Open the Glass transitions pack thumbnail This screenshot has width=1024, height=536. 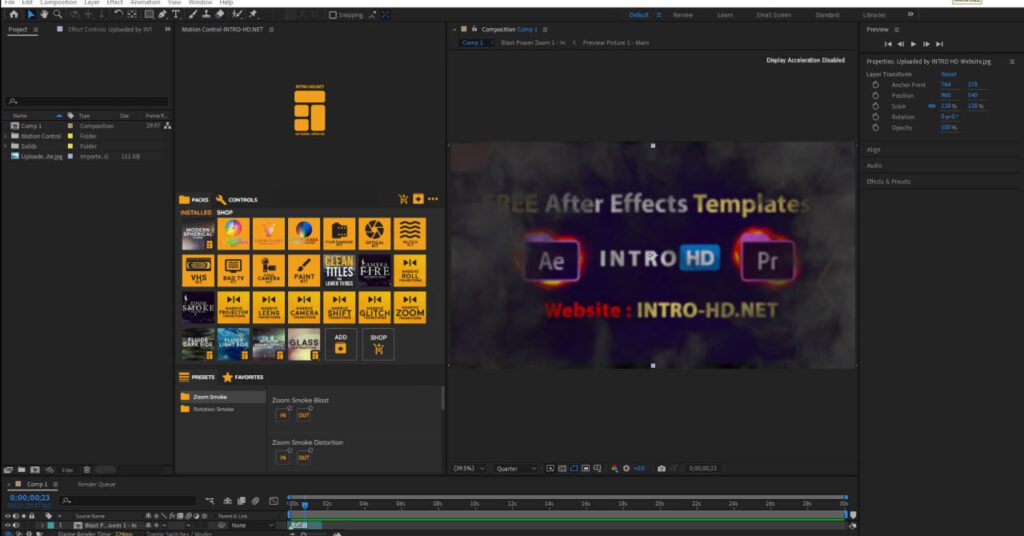[x=304, y=343]
